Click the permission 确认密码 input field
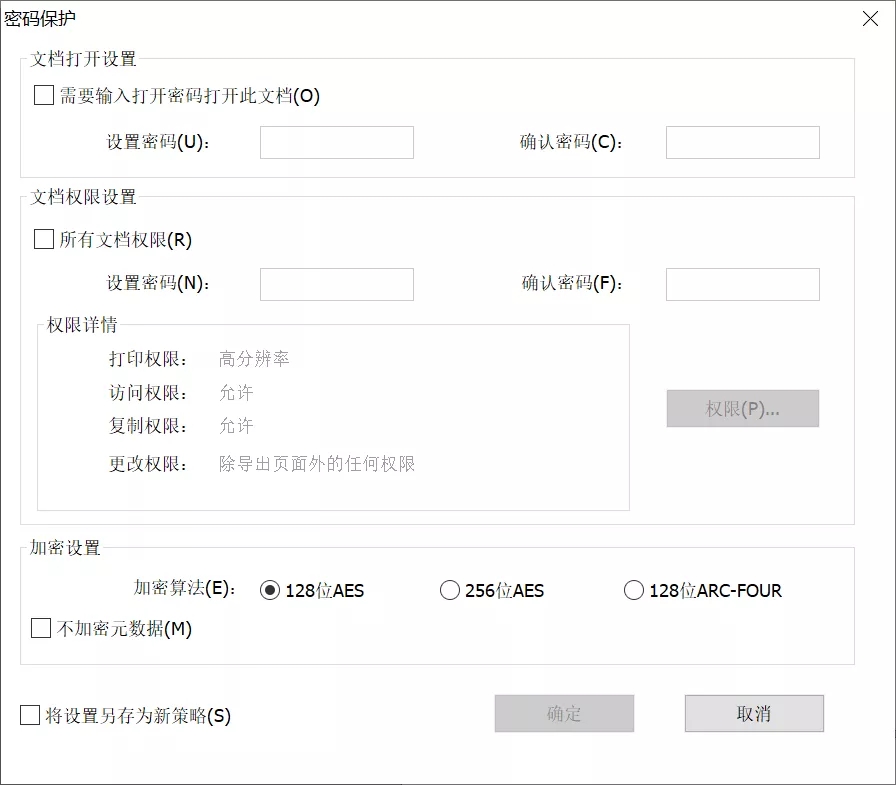The image size is (896, 785). [x=741, y=284]
